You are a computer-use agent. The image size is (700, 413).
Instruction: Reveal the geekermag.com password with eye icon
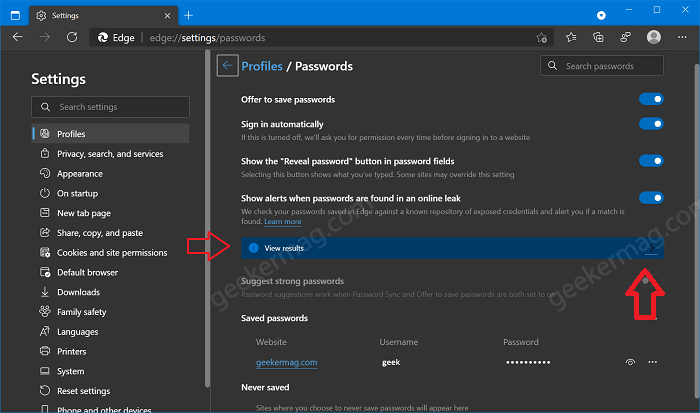point(630,362)
